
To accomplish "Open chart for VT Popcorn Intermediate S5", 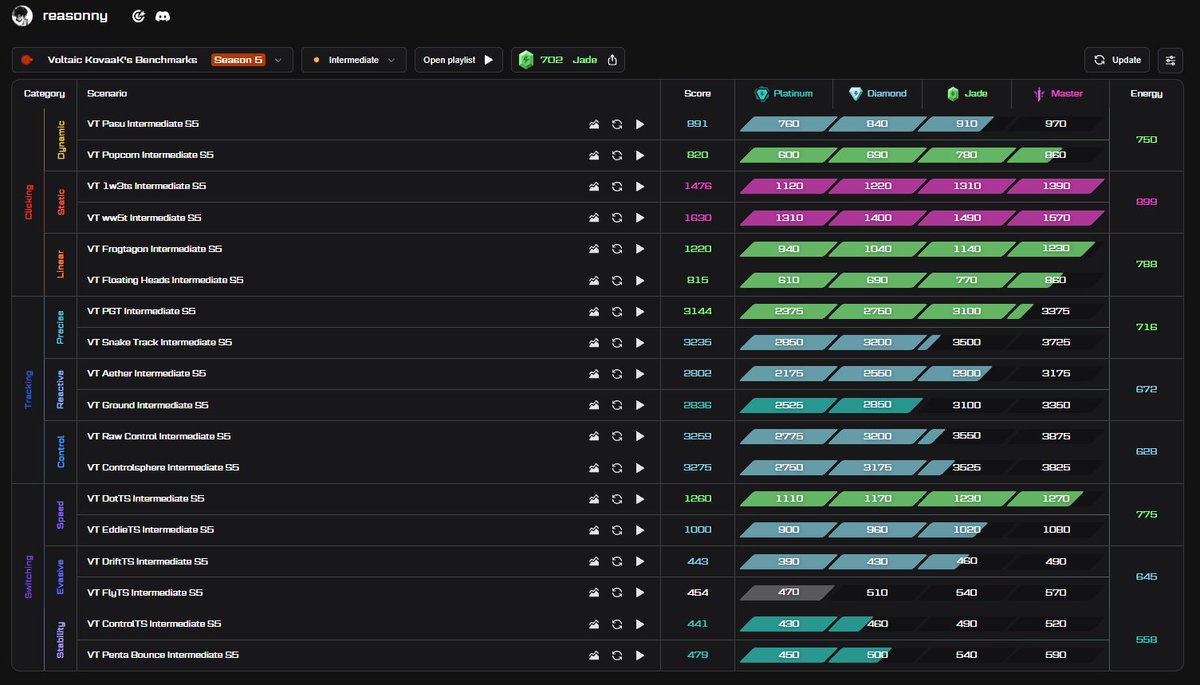I will (594, 155).
